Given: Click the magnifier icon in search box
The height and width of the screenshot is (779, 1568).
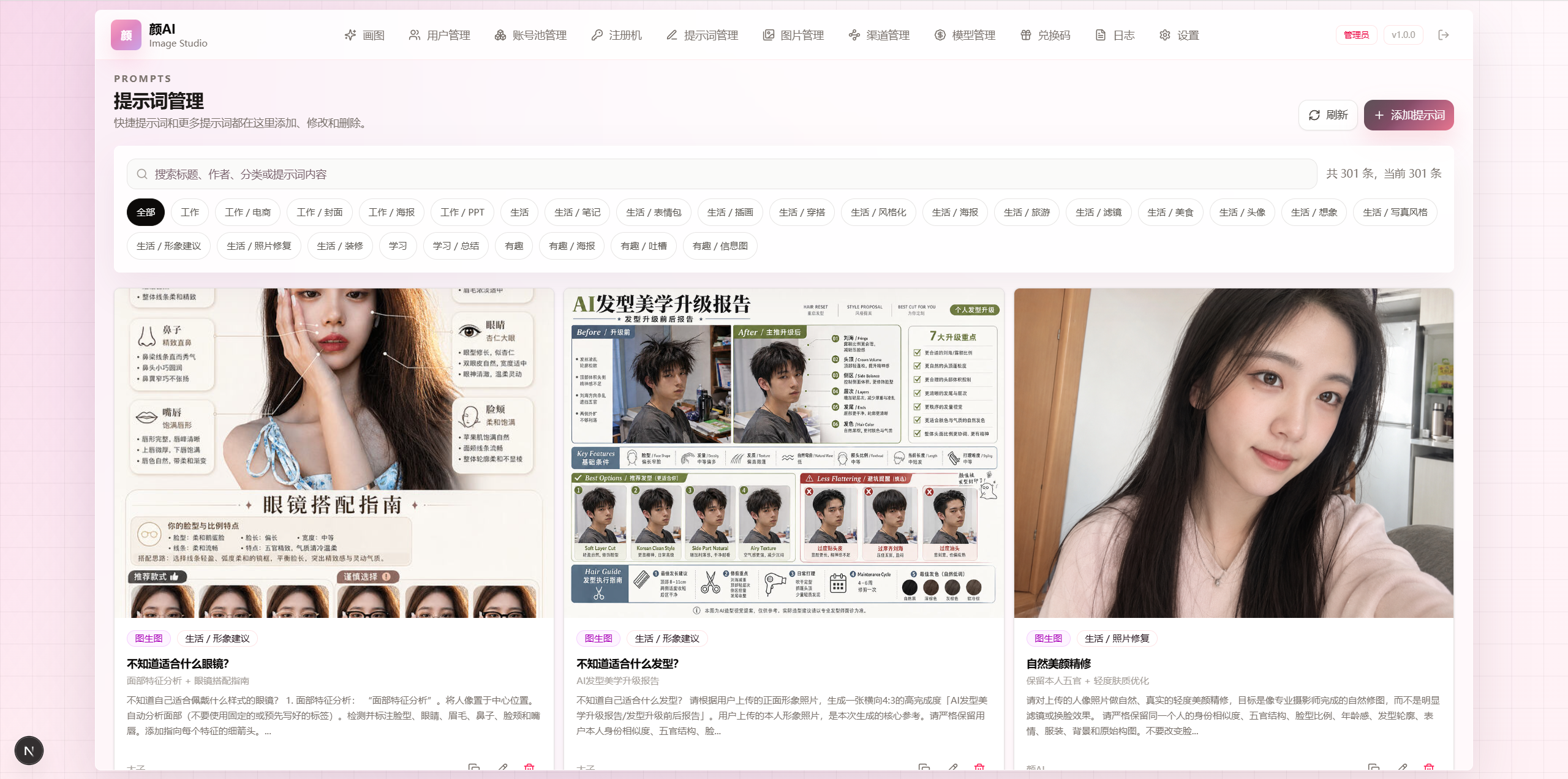Looking at the screenshot, I should pyautogui.click(x=142, y=174).
